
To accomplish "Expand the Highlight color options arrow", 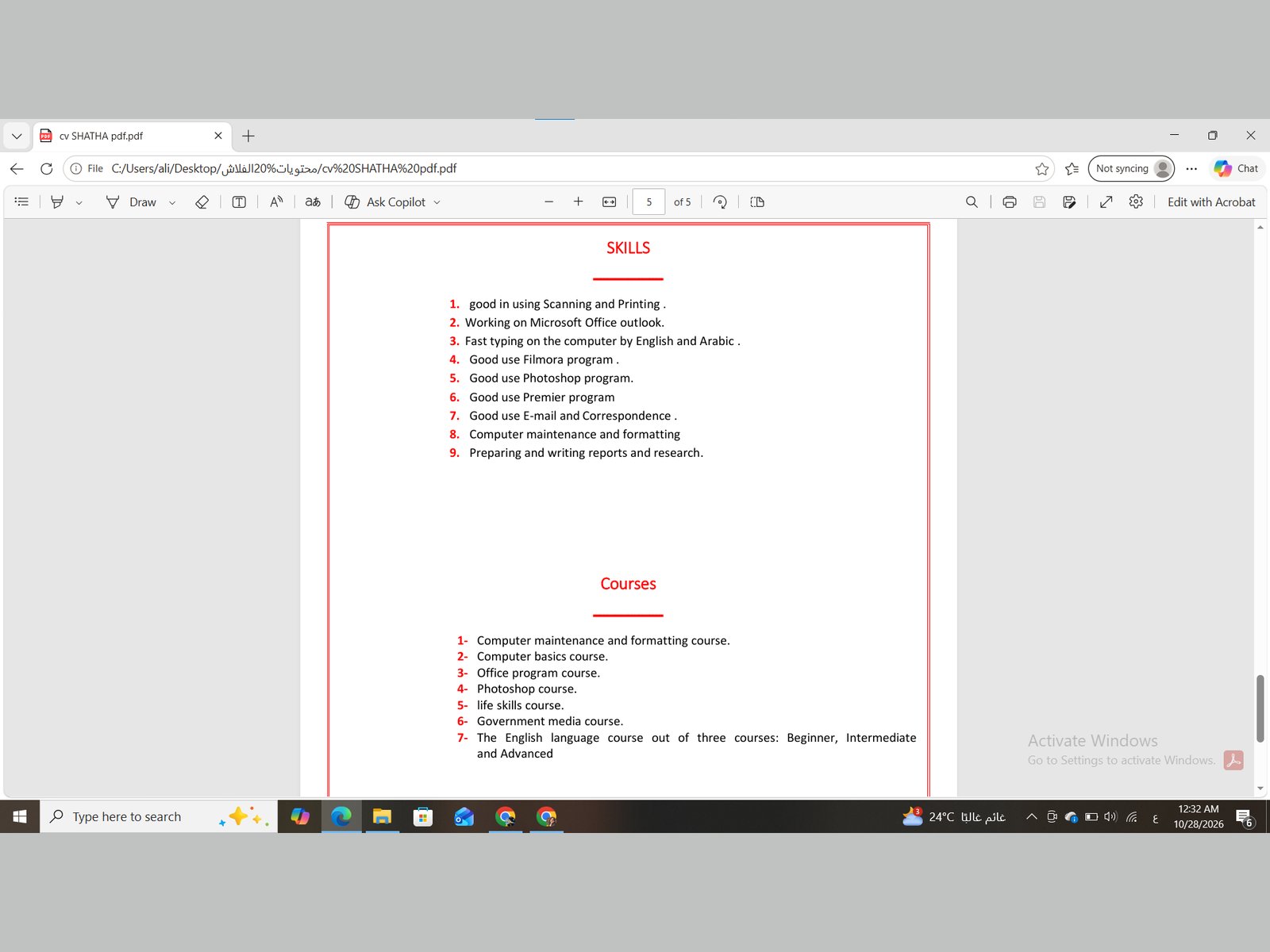I will 79,203.
